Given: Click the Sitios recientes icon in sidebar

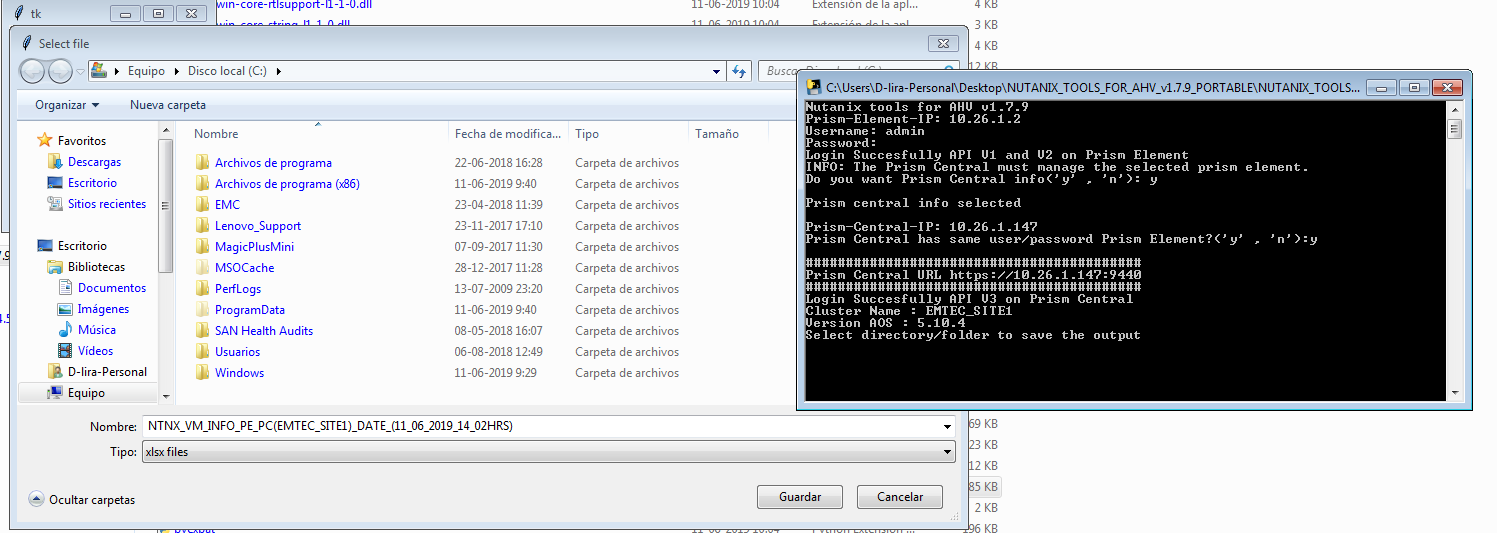Looking at the screenshot, I should pos(56,204).
